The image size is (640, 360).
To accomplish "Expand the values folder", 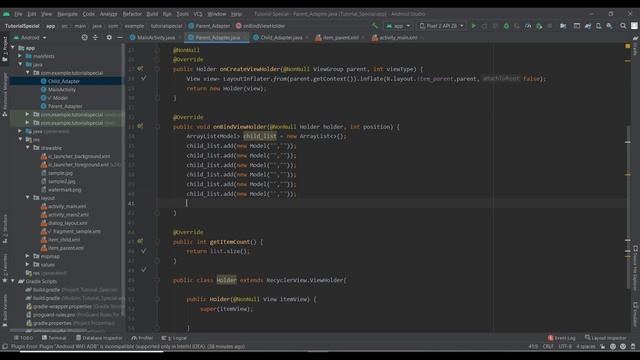I will click(28, 264).
